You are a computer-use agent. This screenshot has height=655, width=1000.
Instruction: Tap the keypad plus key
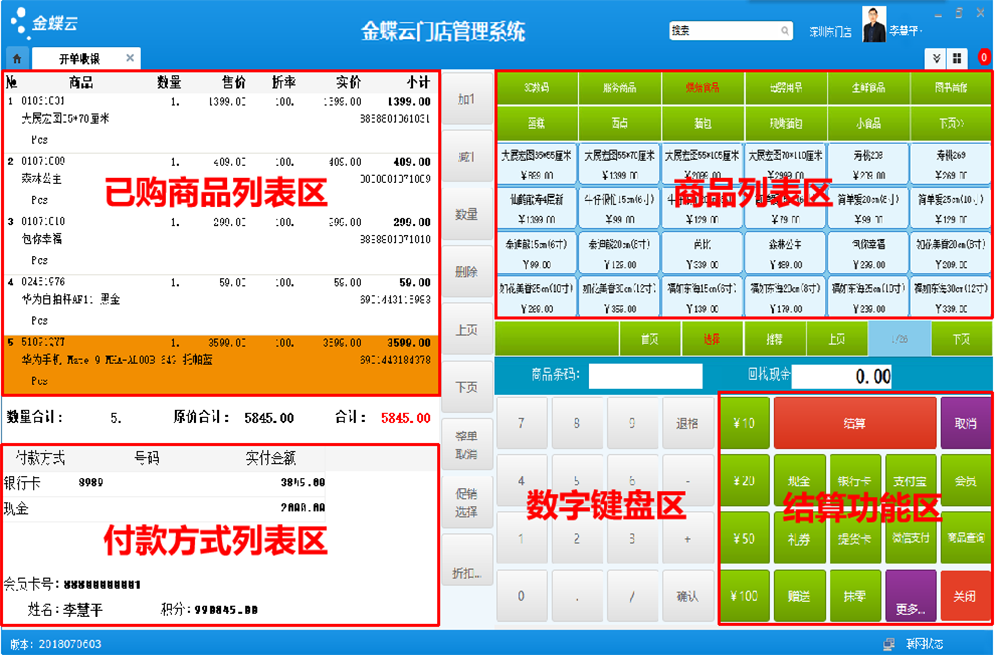tap(688, 539)
